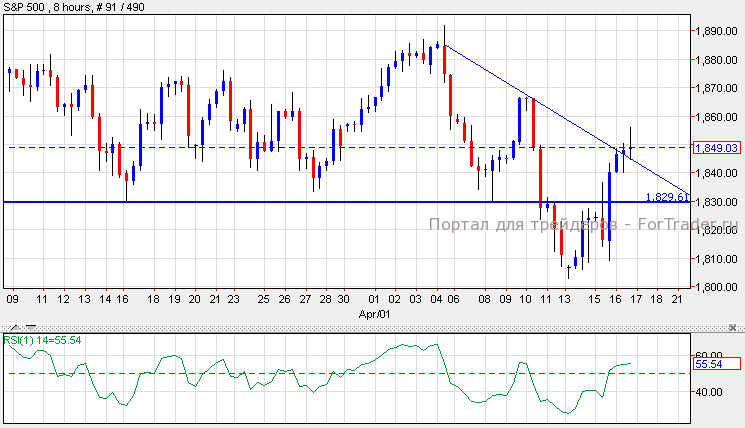Image resolution: width=745 pixels, height=428 pixels.
Task: Click the 1,870.00 price axis label
Action: [x=716, y=88]
